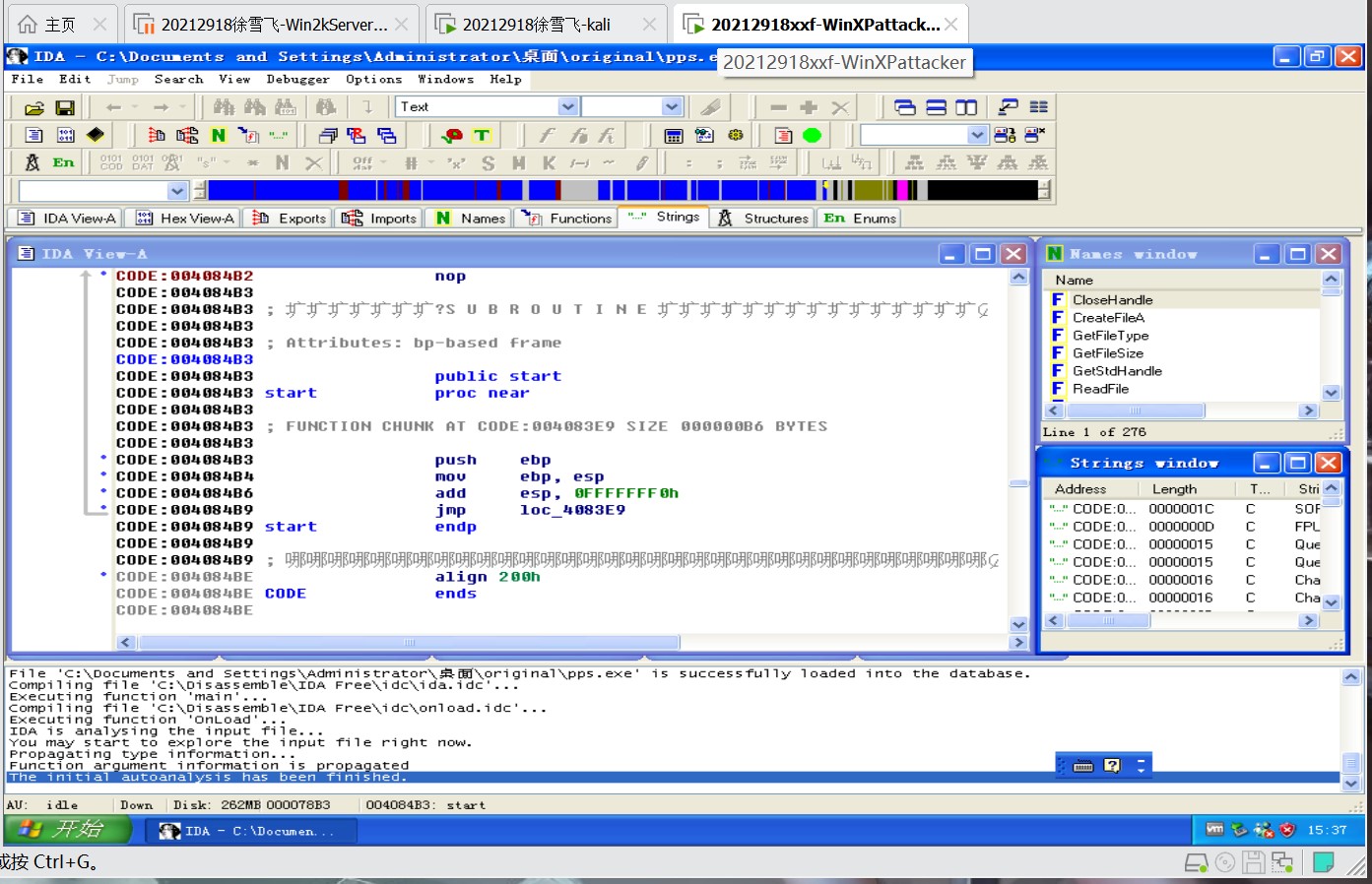
Task: Open address combo box left of navigation band
Action: coord(103,191)
